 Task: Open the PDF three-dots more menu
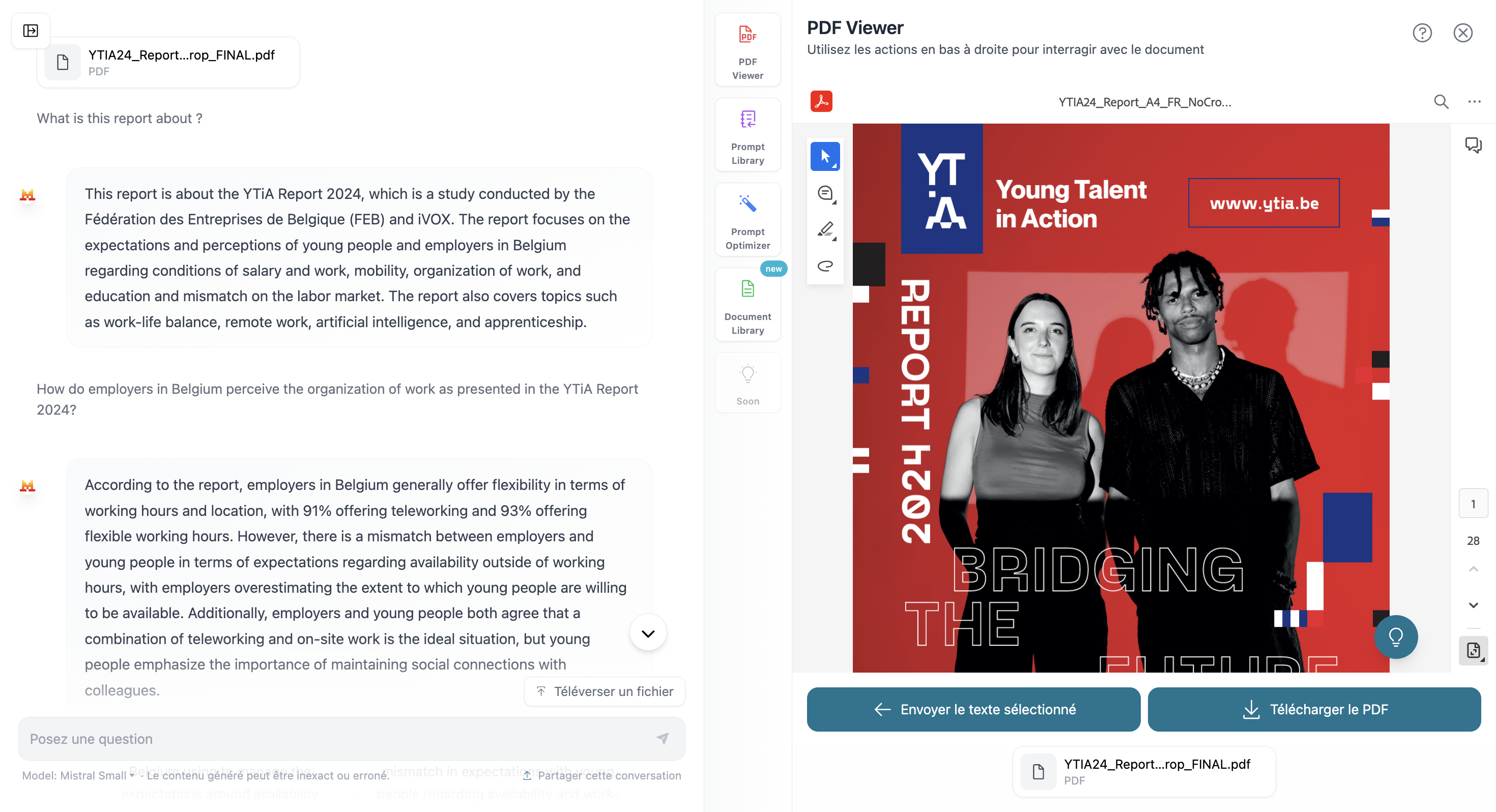(x=1474, y=102)
